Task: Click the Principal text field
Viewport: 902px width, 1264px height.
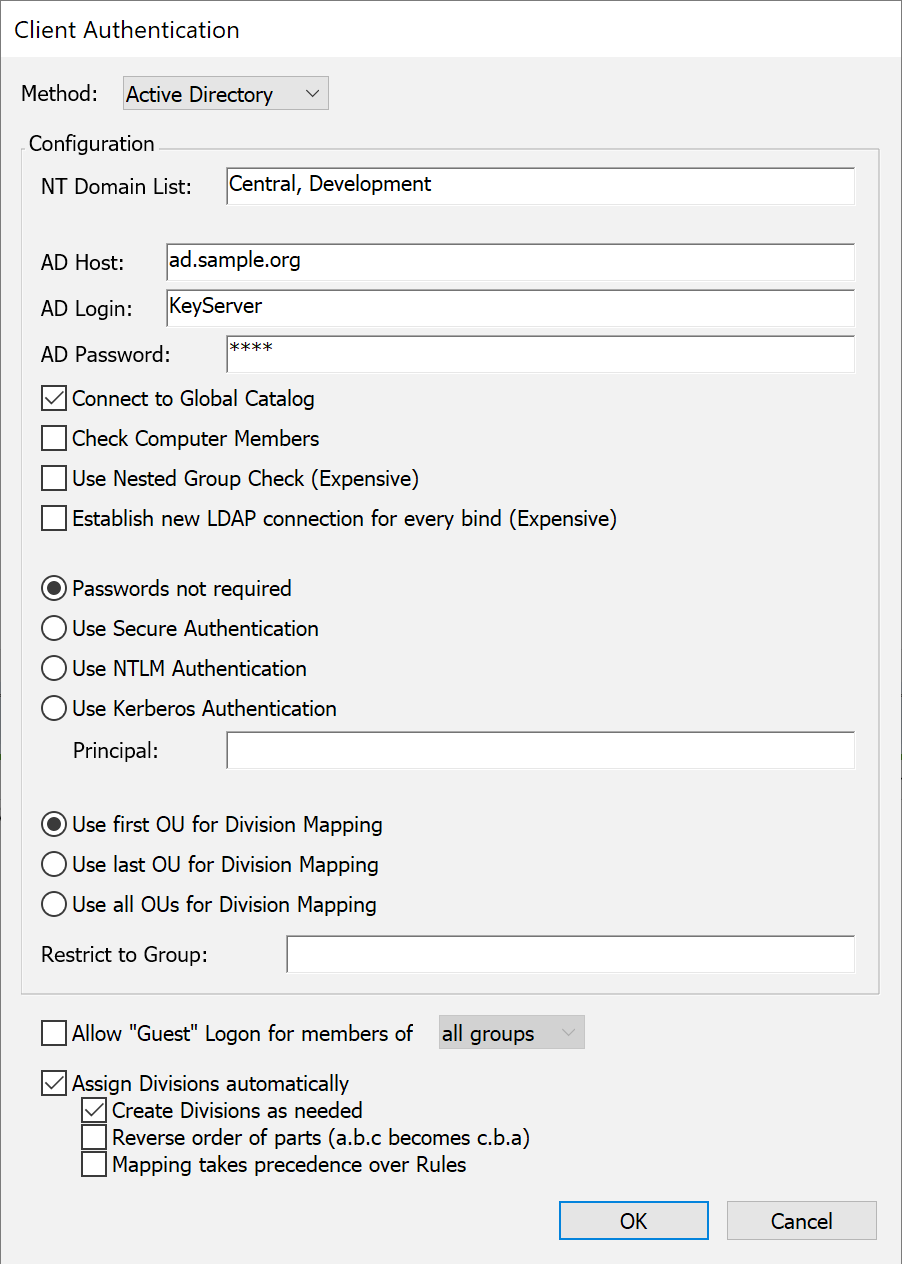Action: [540, 750]
